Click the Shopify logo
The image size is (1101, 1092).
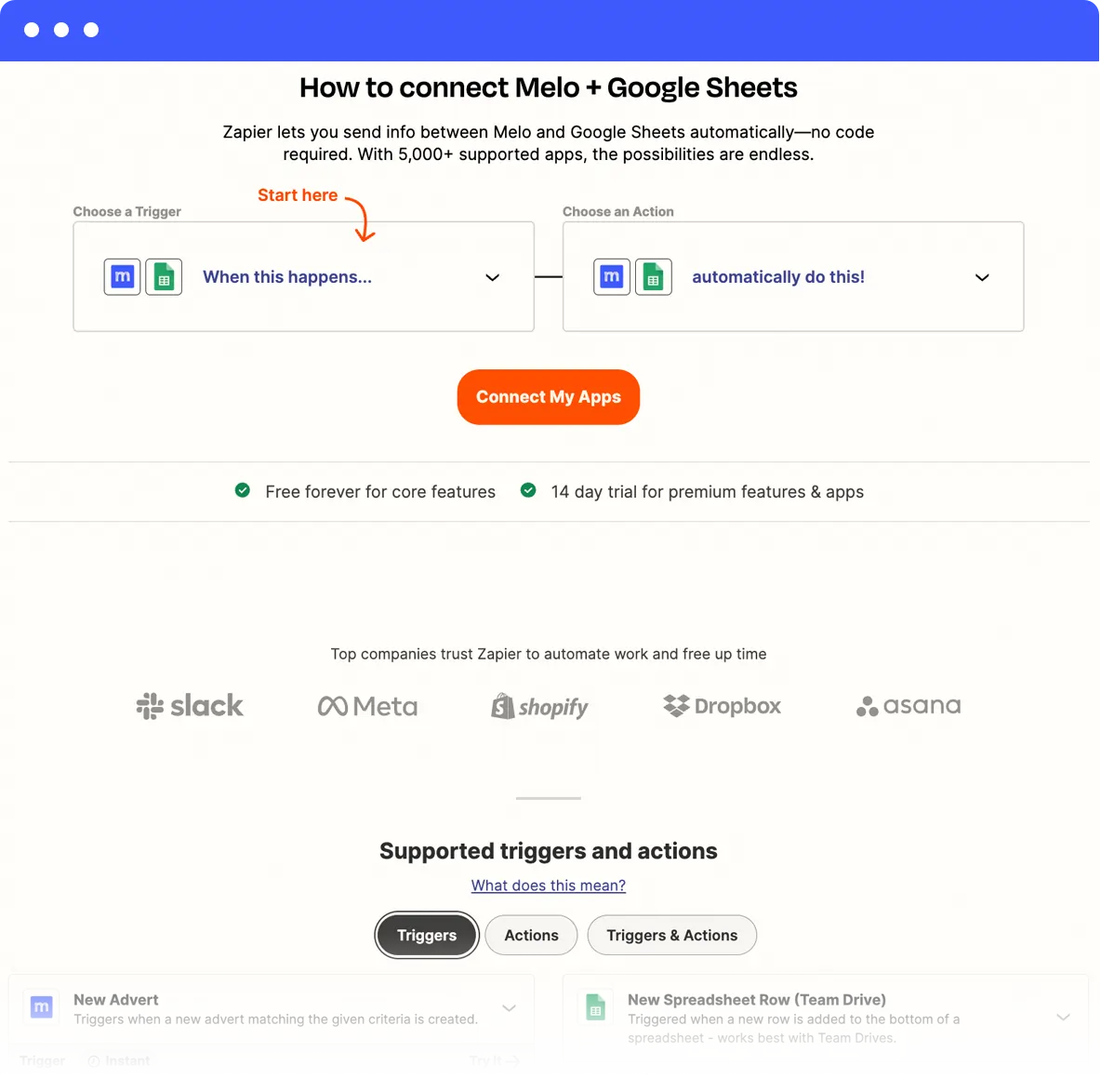point(539,706)
